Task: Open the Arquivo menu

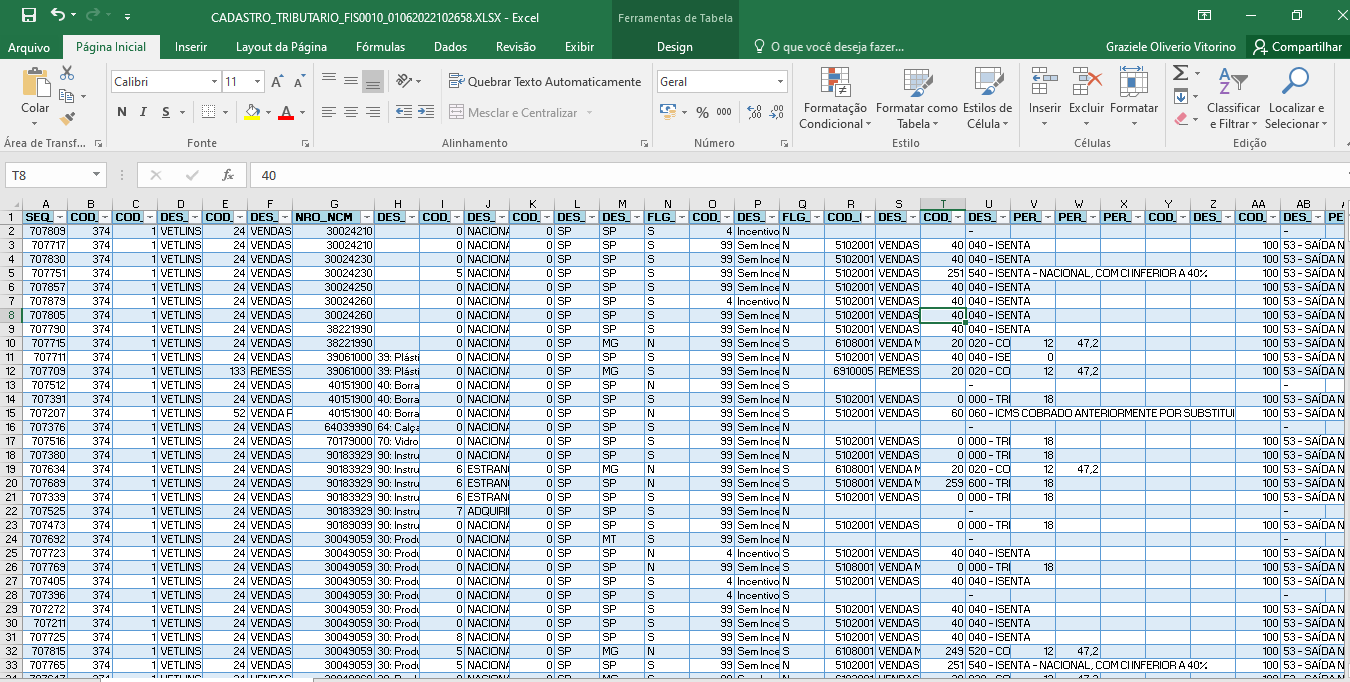Action: [x=29, y=47]
